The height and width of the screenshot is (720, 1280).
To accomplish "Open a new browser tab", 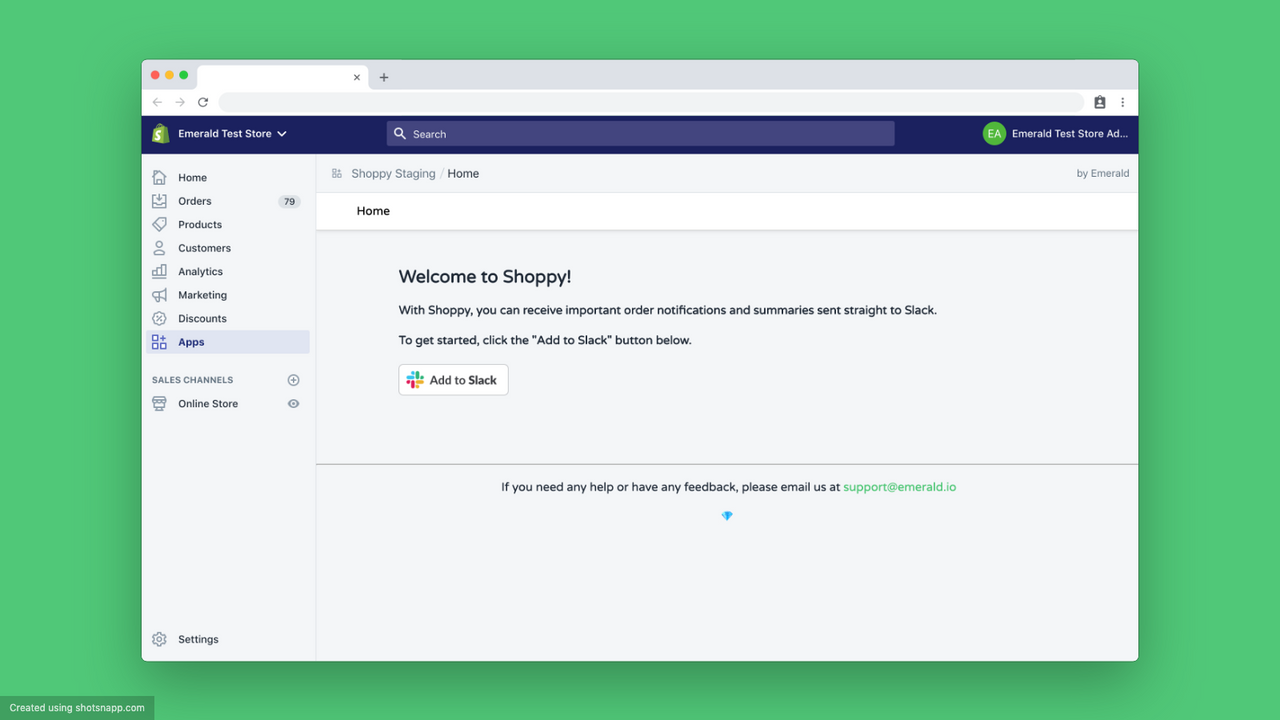I will coord(384,77).
